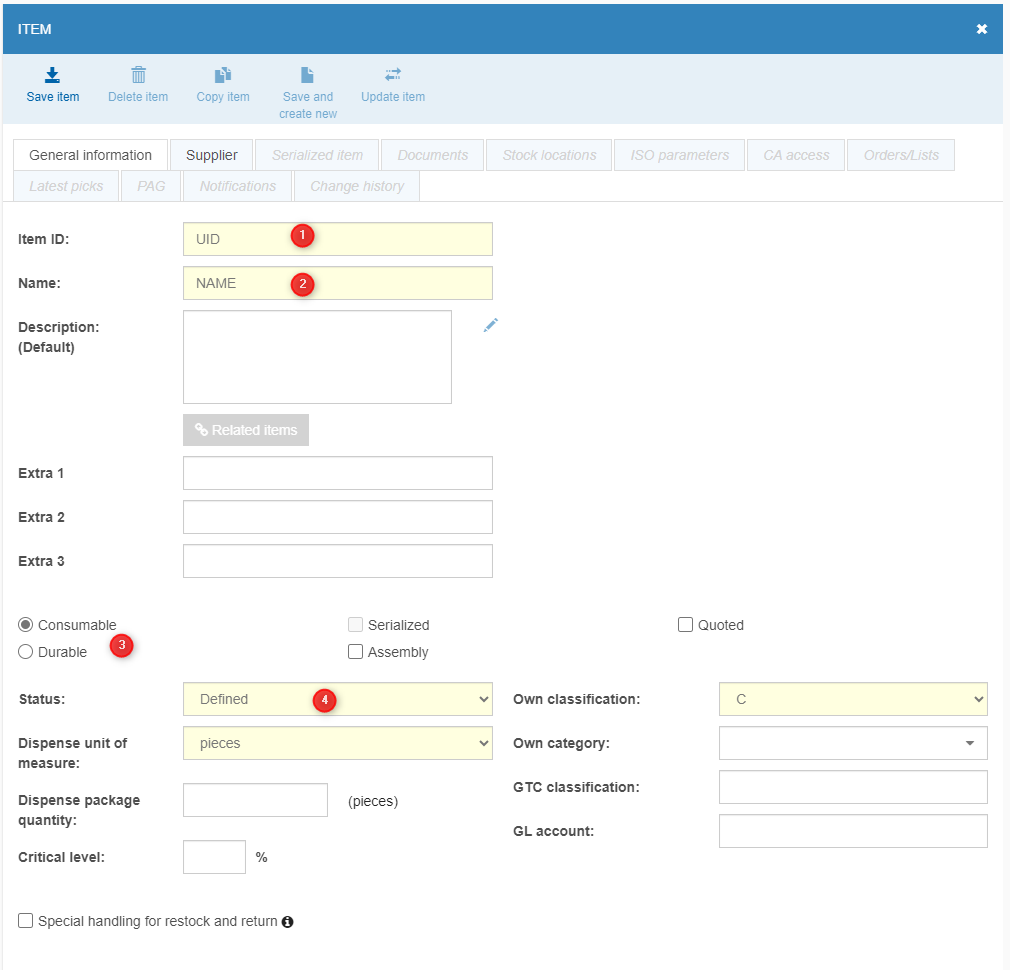Switch to the Documents tab
This screenshot has height=970, width=1010.
pos(432,155)
